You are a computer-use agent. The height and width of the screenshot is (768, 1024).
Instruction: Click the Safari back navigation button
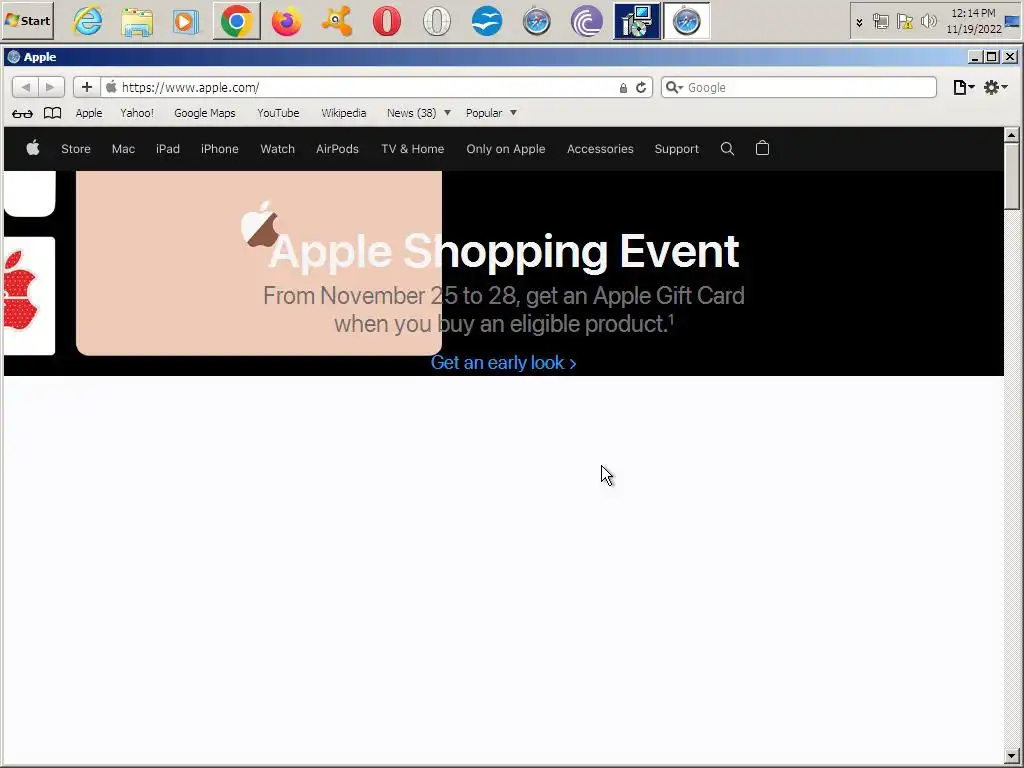click(25, 87)
